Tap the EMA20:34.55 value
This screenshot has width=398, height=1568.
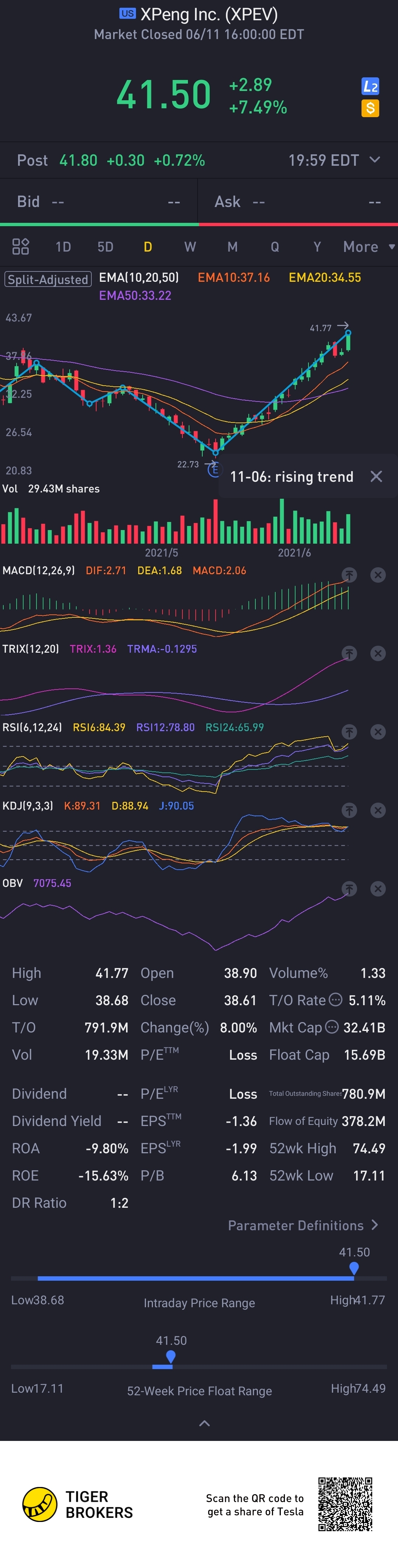[x=325, y=278]
